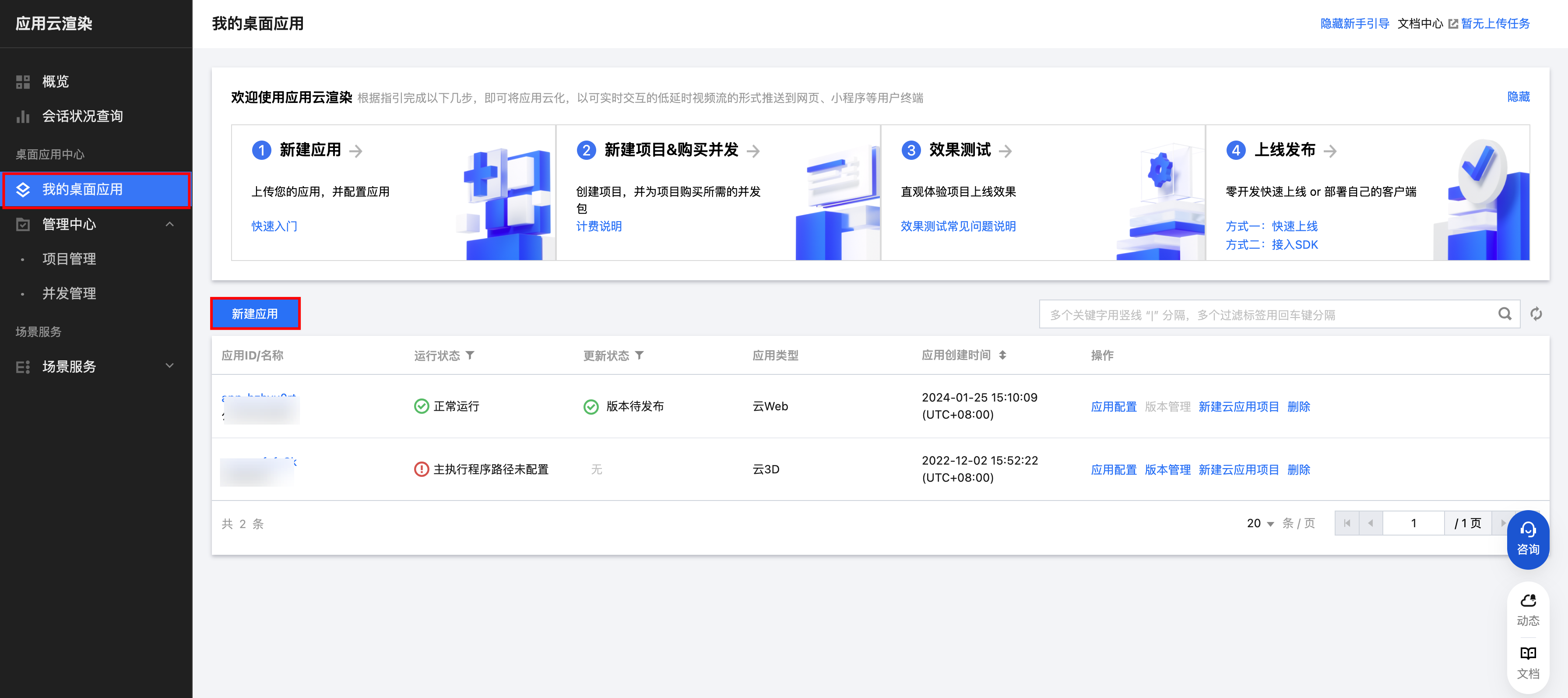Select 项目管理 under 管理中心
The width and height of the screenshot is (1568, 698).
[69, 259]
